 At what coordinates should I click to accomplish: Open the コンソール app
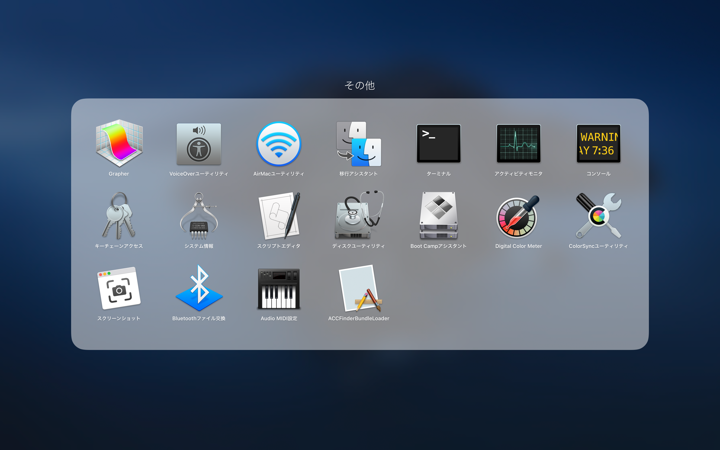(x=598, y=143)
